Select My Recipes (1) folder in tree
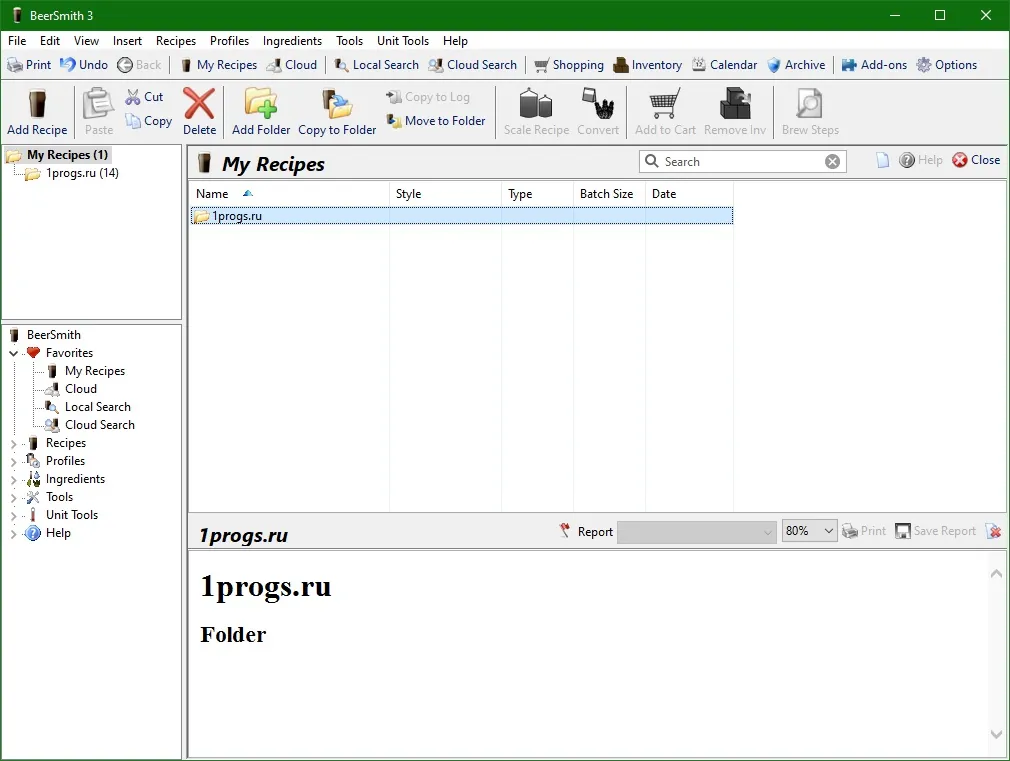Screen dimensions: 1010x761 tap(57, 155)
